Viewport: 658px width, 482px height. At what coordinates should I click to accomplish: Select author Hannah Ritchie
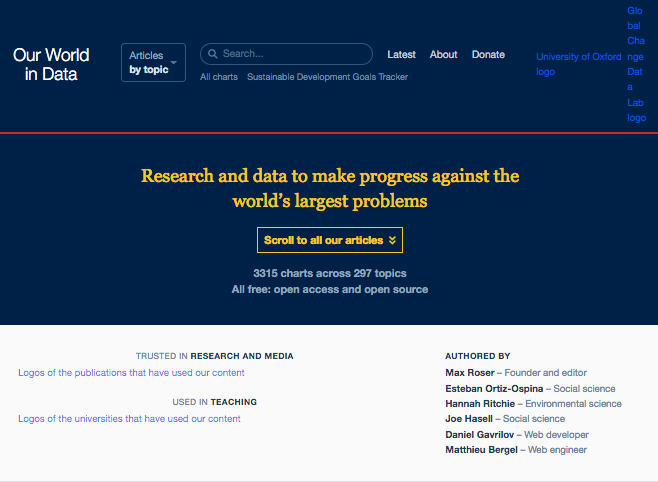click(480, 404)
